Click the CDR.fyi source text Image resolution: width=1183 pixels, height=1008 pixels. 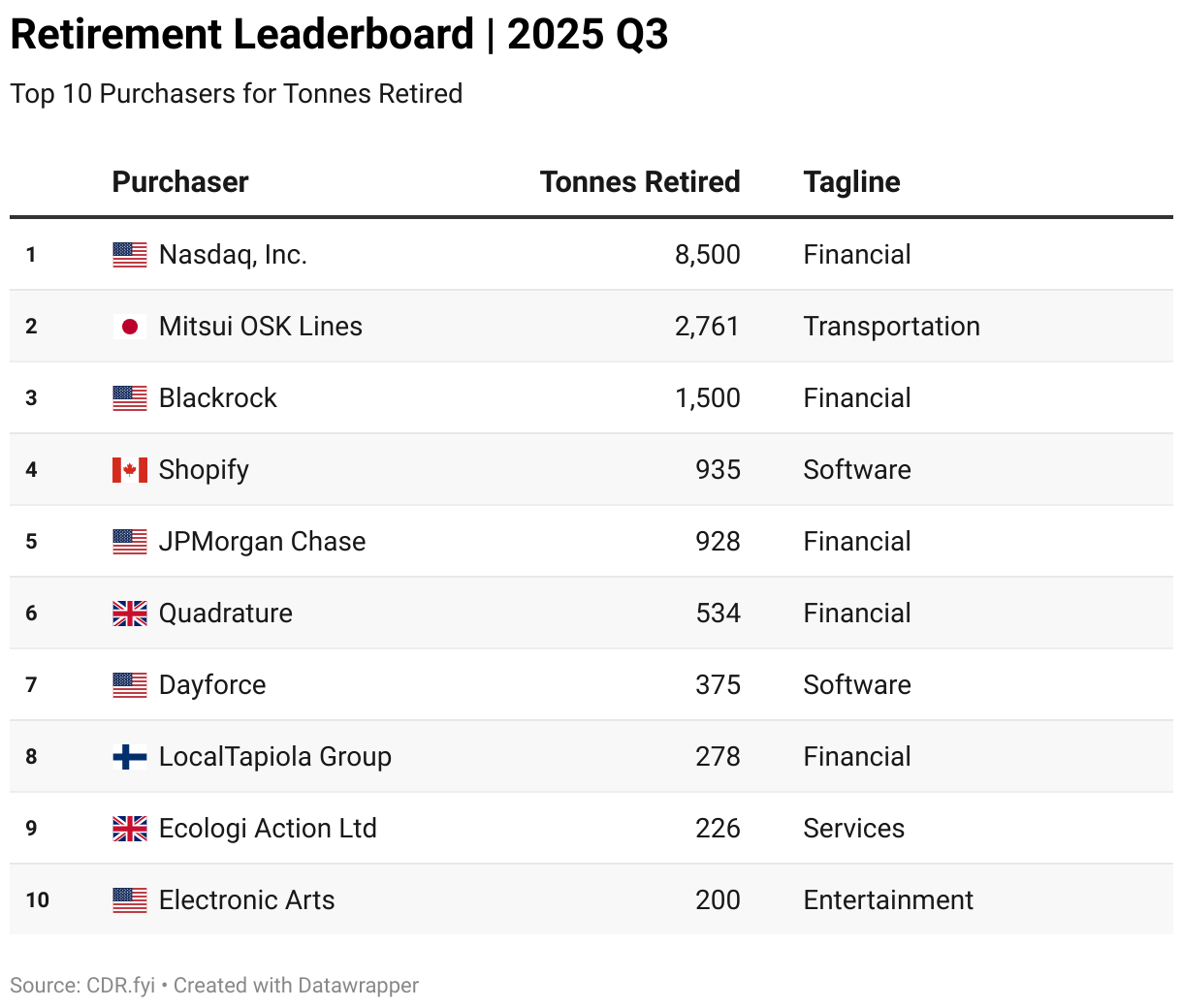pos(120,986)
